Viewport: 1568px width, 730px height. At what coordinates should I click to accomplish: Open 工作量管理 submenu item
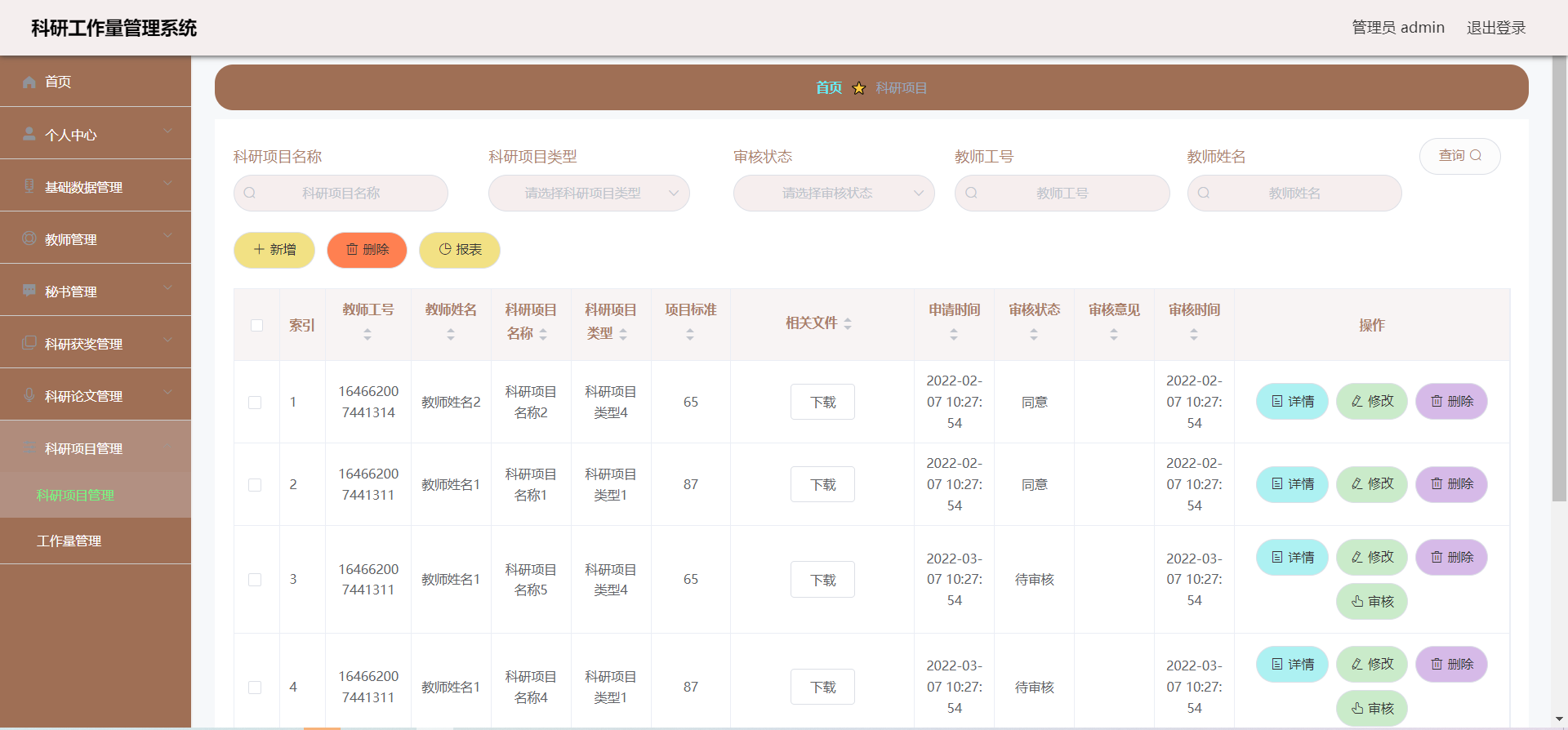[96, 541]
